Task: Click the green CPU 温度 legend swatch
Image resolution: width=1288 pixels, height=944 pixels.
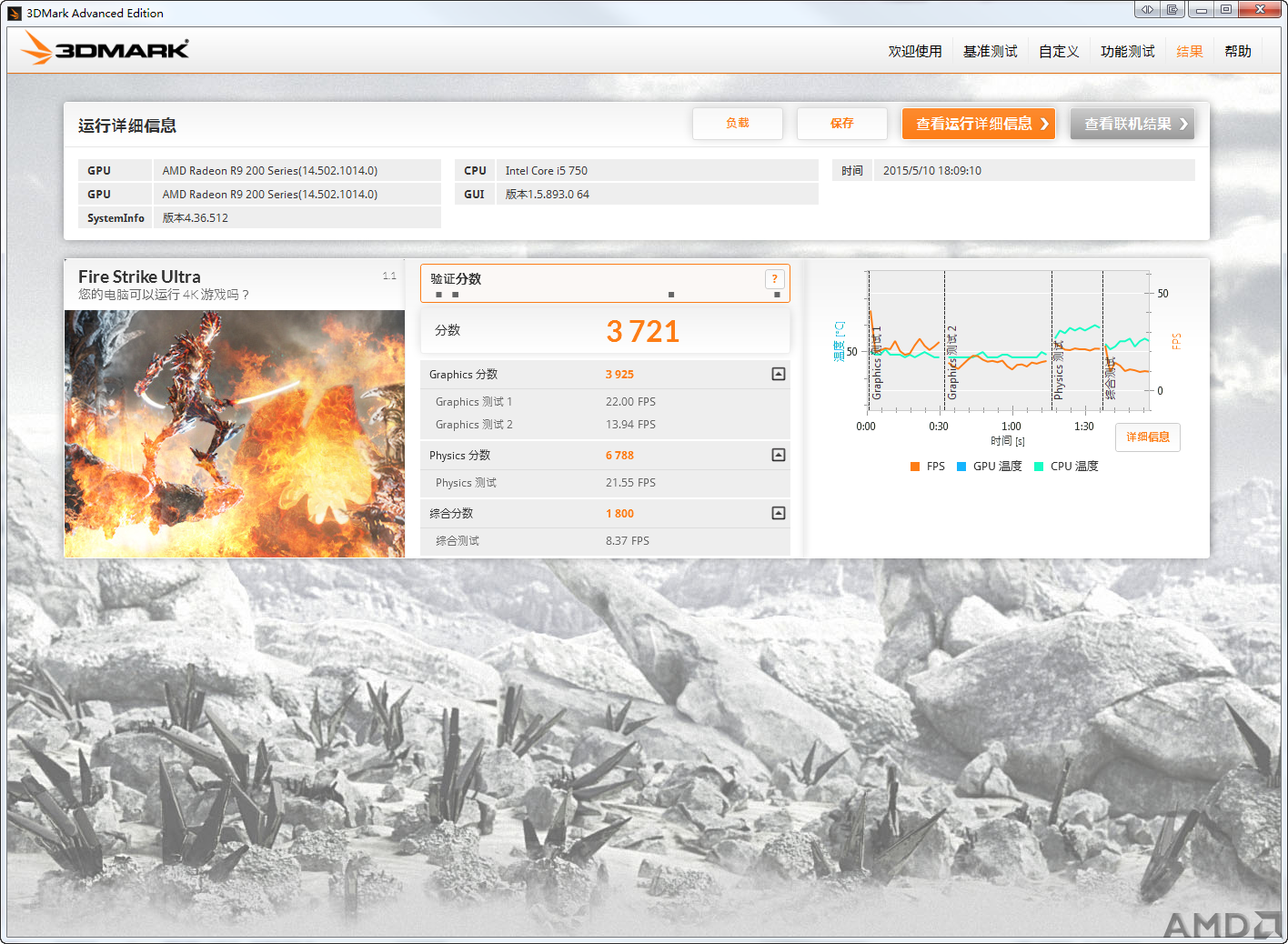Action: point(1039,467)
